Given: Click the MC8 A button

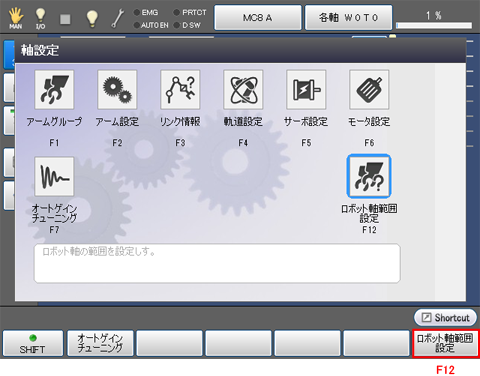Looking at the screenshot, I should point(258,18).
